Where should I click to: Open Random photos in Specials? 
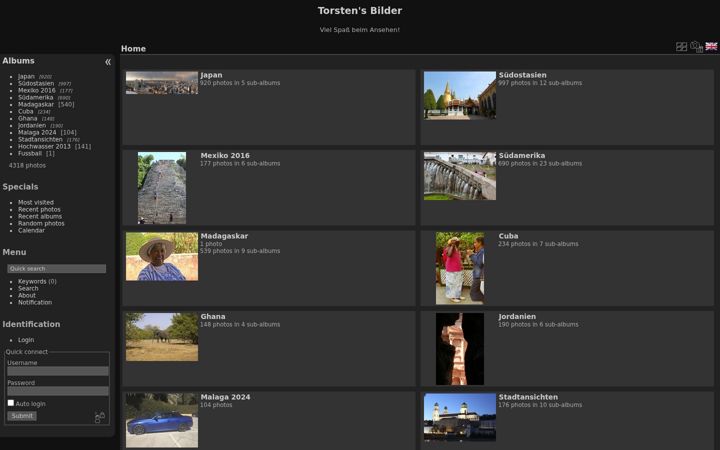[x=41, y=224]
